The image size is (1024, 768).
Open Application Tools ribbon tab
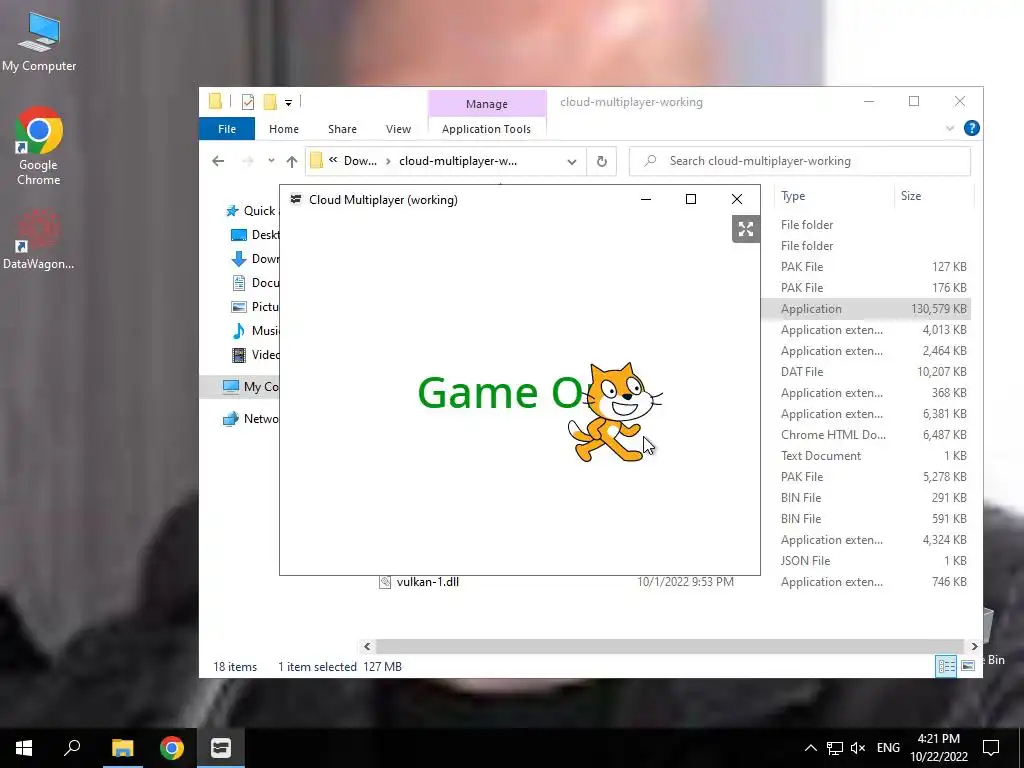[x=487, y=129]
